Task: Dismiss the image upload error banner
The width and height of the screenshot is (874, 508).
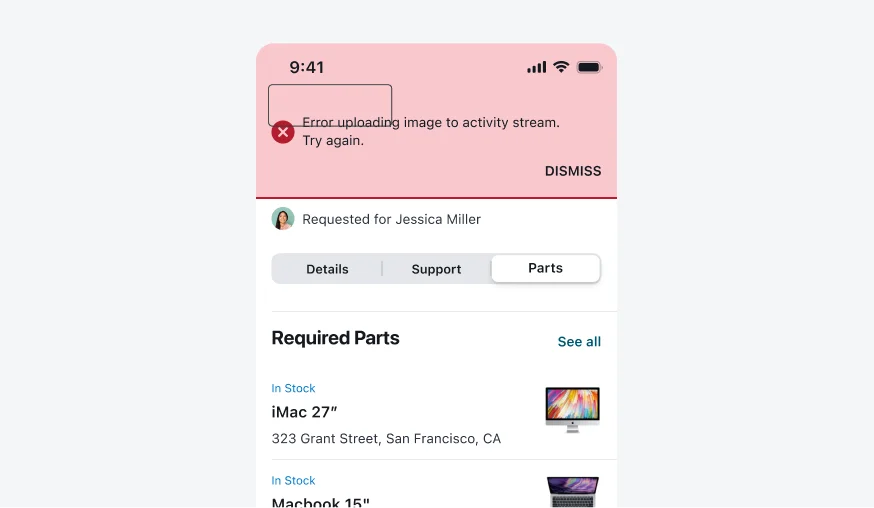Action: tap(573, 171)
